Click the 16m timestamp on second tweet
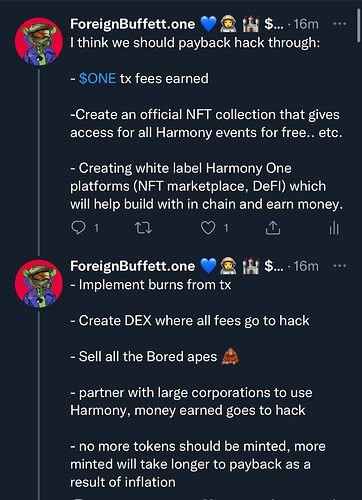 click(306, 266)
